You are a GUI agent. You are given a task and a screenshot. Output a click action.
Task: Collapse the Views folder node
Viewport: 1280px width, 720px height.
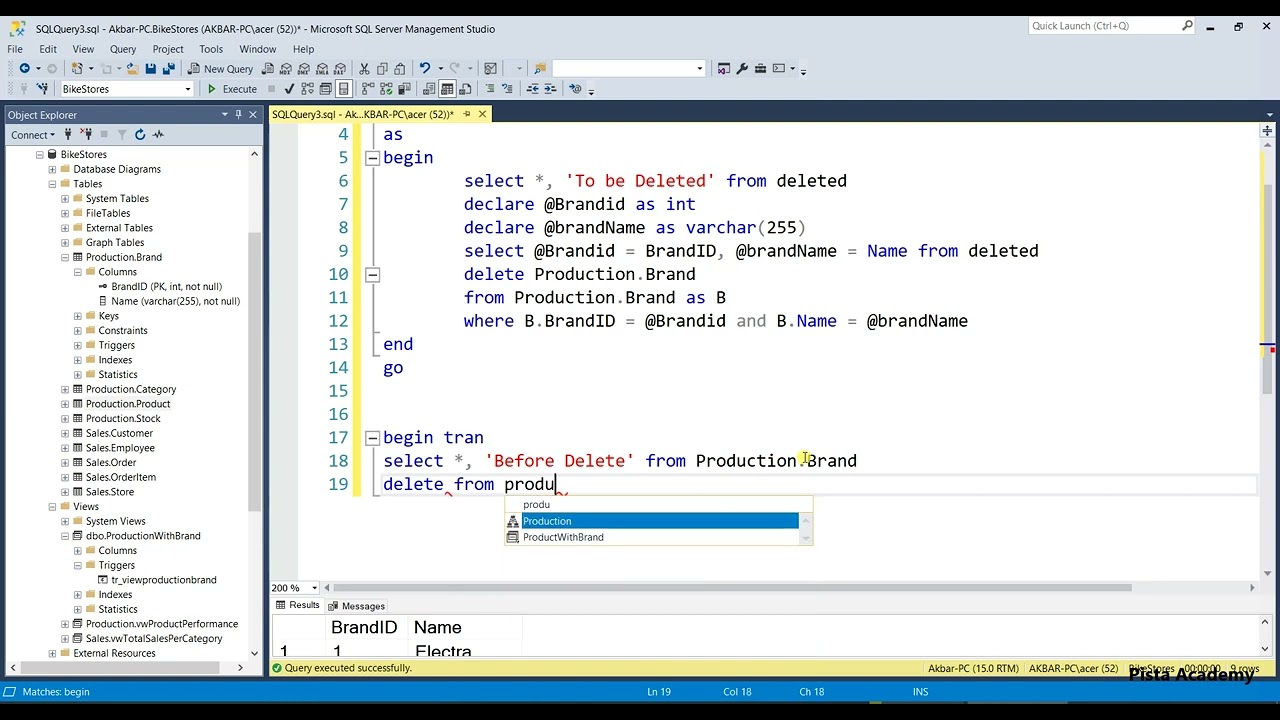[52, 506]
